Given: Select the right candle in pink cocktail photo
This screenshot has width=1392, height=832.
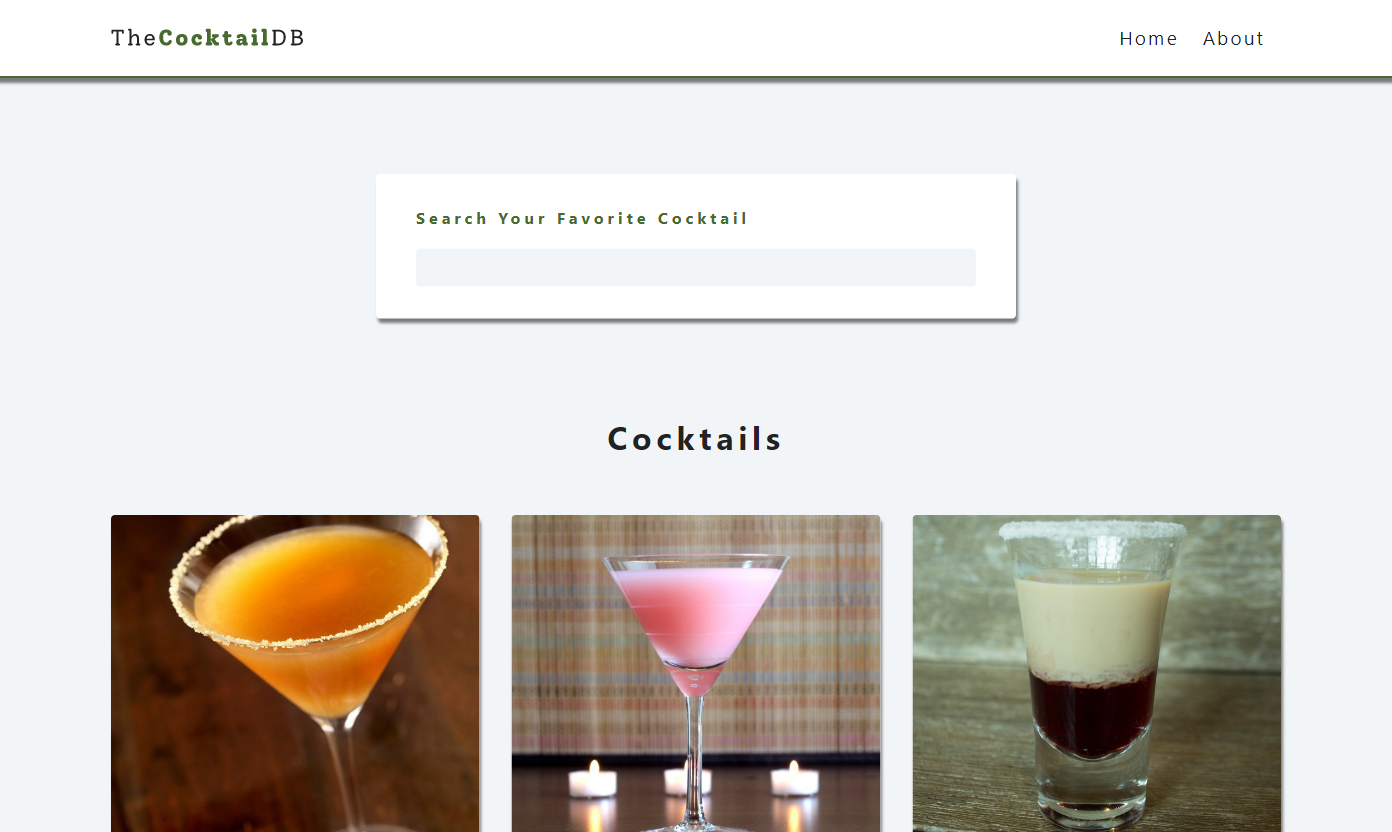Looking at the screenshot, I should 794,779.
